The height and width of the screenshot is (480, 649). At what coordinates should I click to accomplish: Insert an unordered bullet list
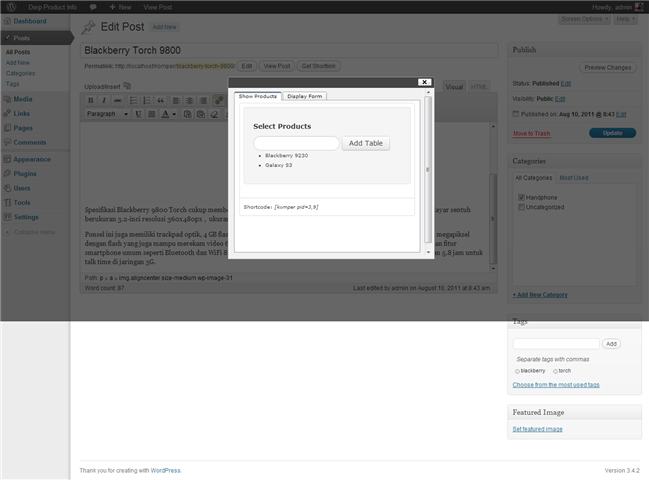133,100
